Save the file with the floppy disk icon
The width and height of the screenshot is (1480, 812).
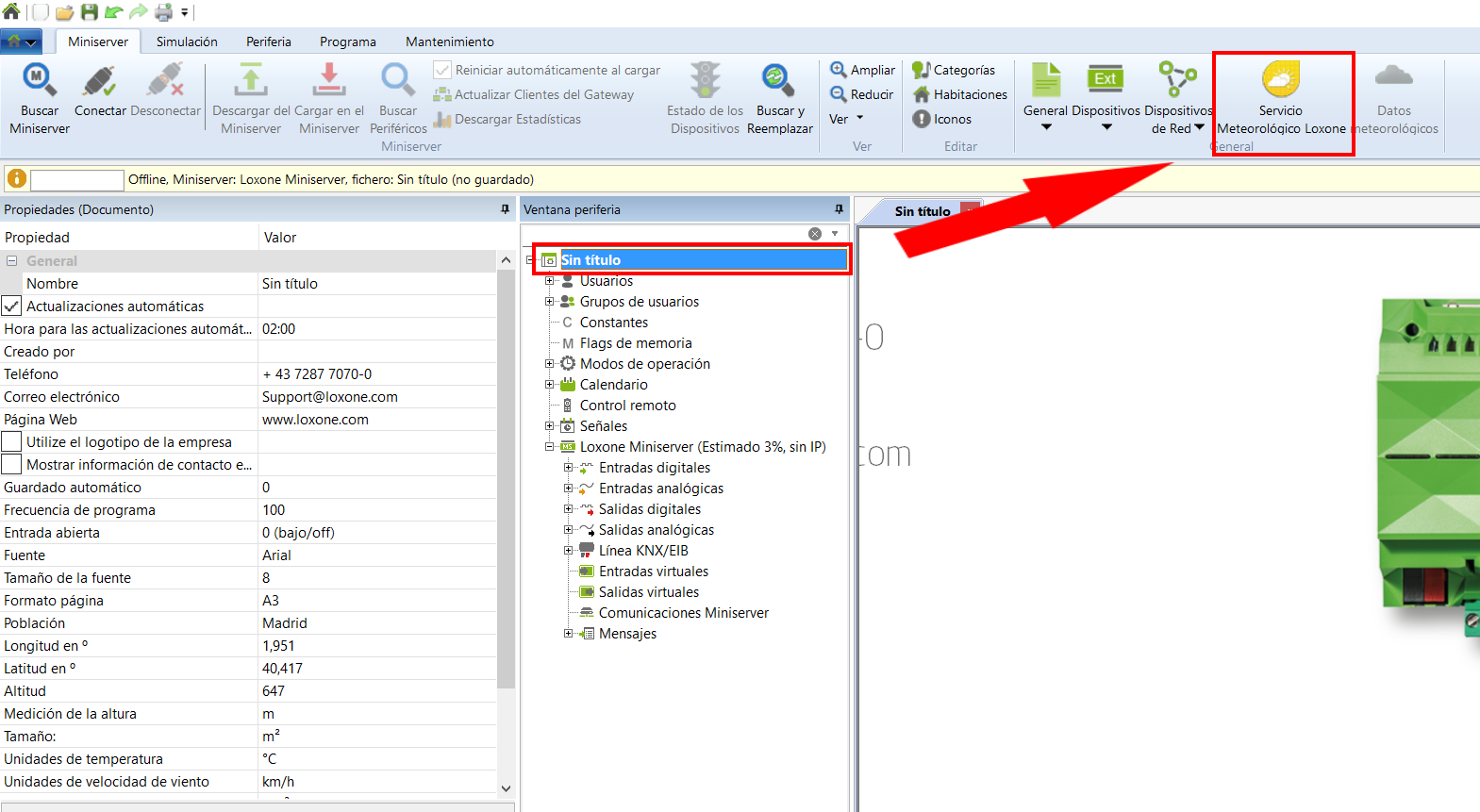[90, 12]
